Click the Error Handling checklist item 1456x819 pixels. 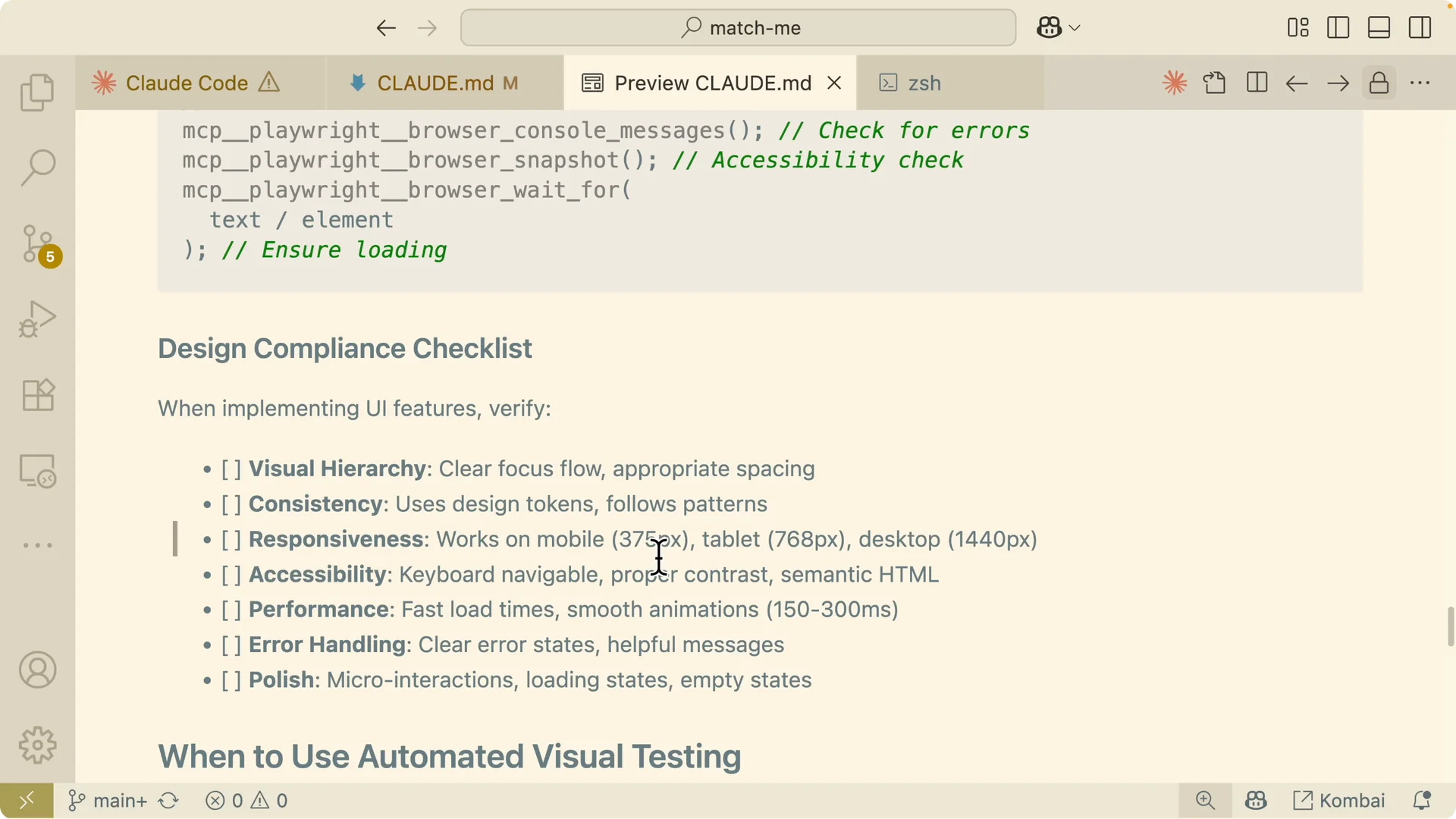click(503, 645)
